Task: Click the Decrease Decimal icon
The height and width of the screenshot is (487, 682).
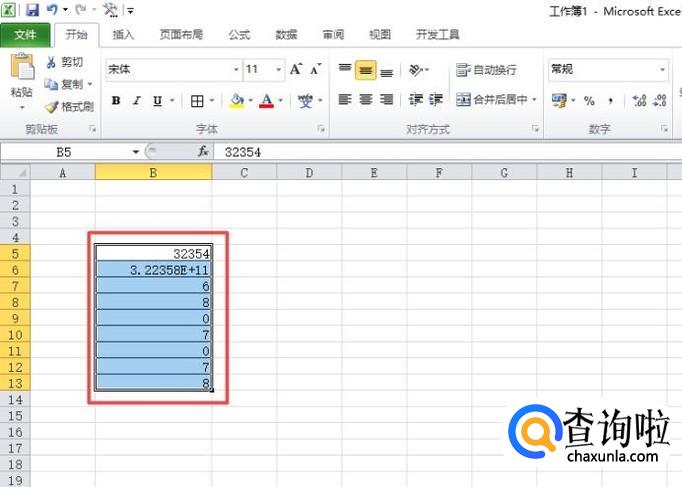Action: click(659, 101)
